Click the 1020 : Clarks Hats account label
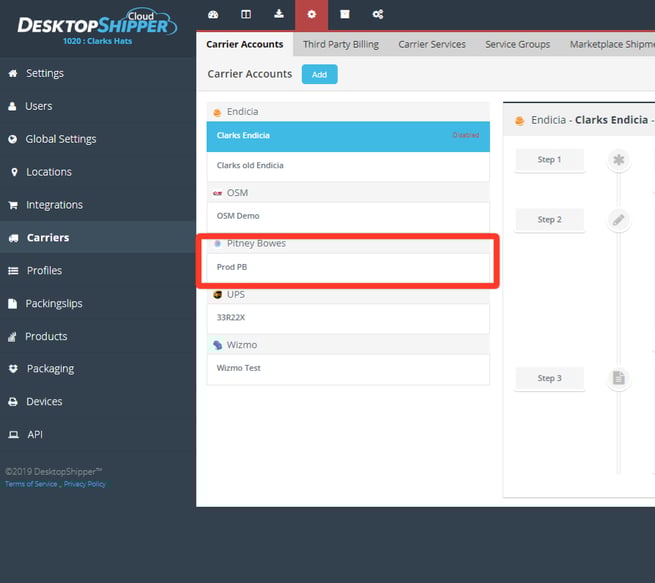 [x=97, y=41]
